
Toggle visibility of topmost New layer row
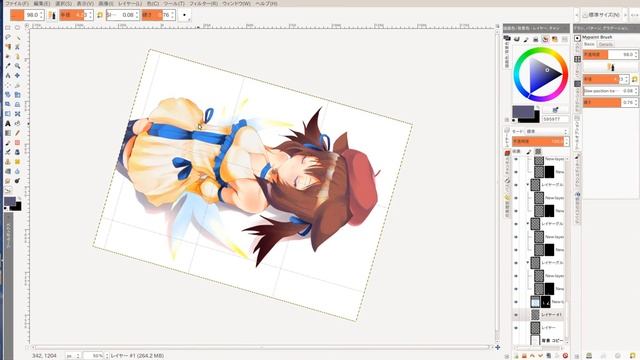516,160
